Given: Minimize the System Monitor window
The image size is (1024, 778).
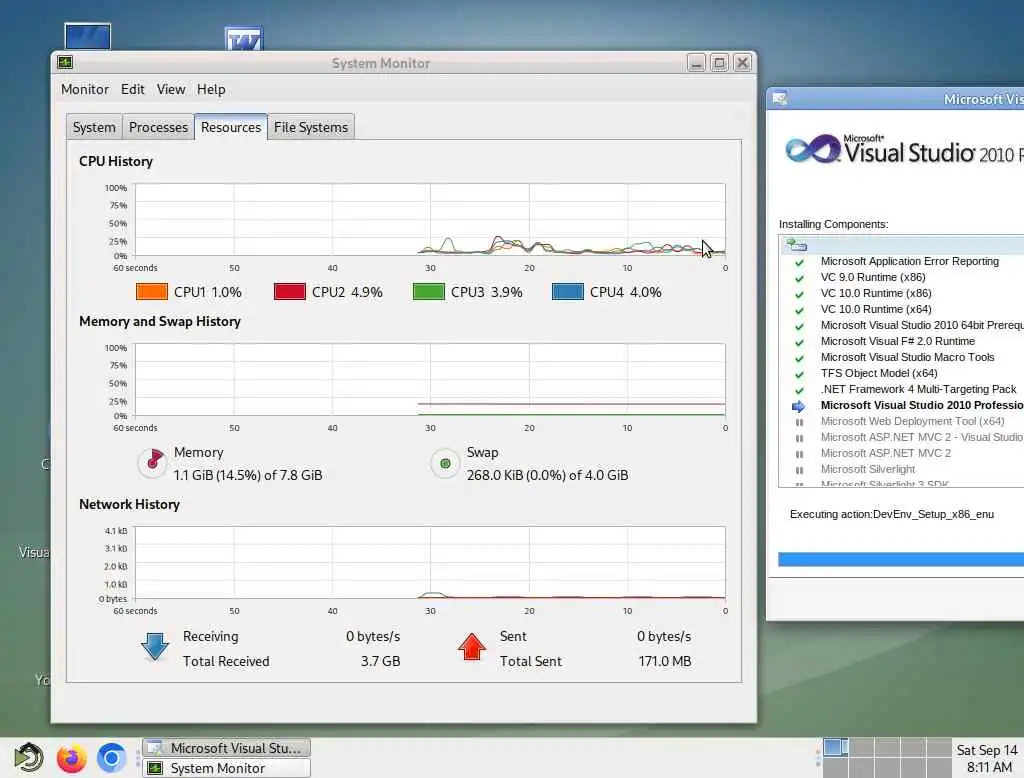Looking at the screenshot, I should [x=696, y=63].
